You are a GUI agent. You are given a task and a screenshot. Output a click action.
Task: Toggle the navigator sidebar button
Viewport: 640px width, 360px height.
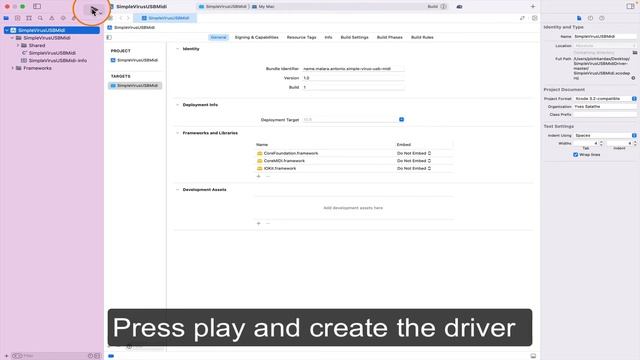point(37,7)
